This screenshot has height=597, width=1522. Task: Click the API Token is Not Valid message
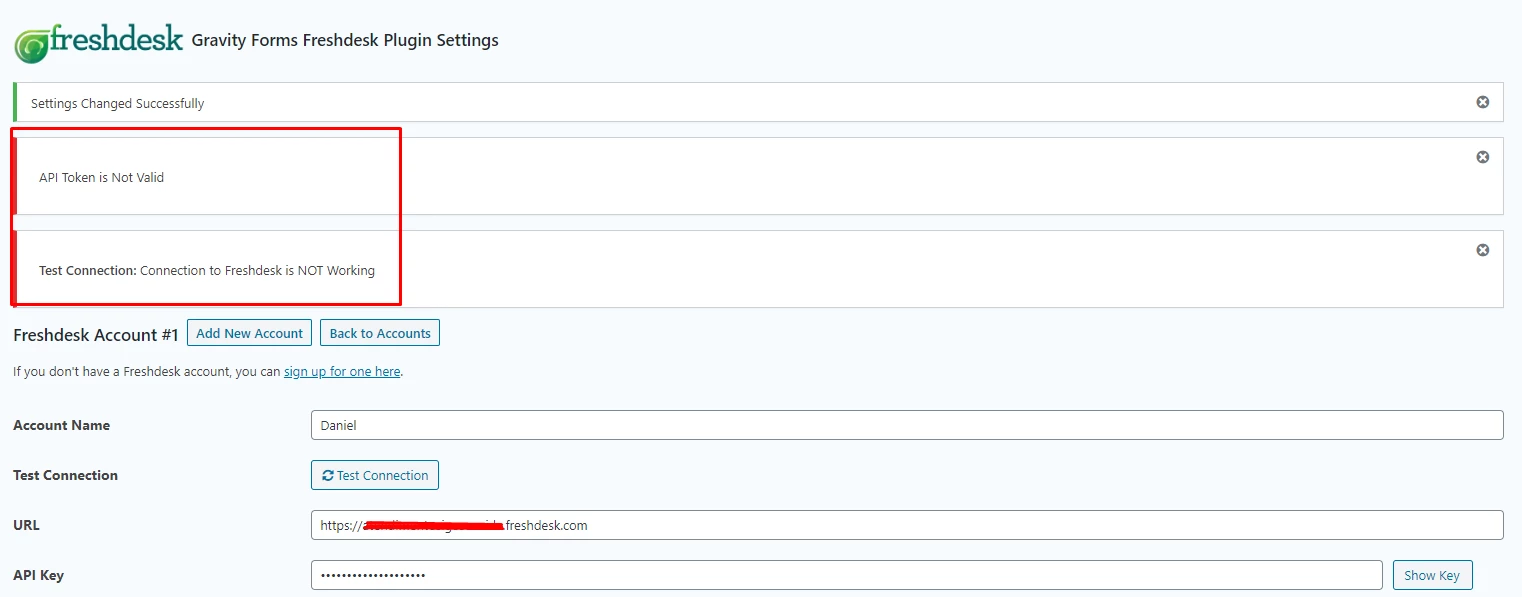click(101, 177)
